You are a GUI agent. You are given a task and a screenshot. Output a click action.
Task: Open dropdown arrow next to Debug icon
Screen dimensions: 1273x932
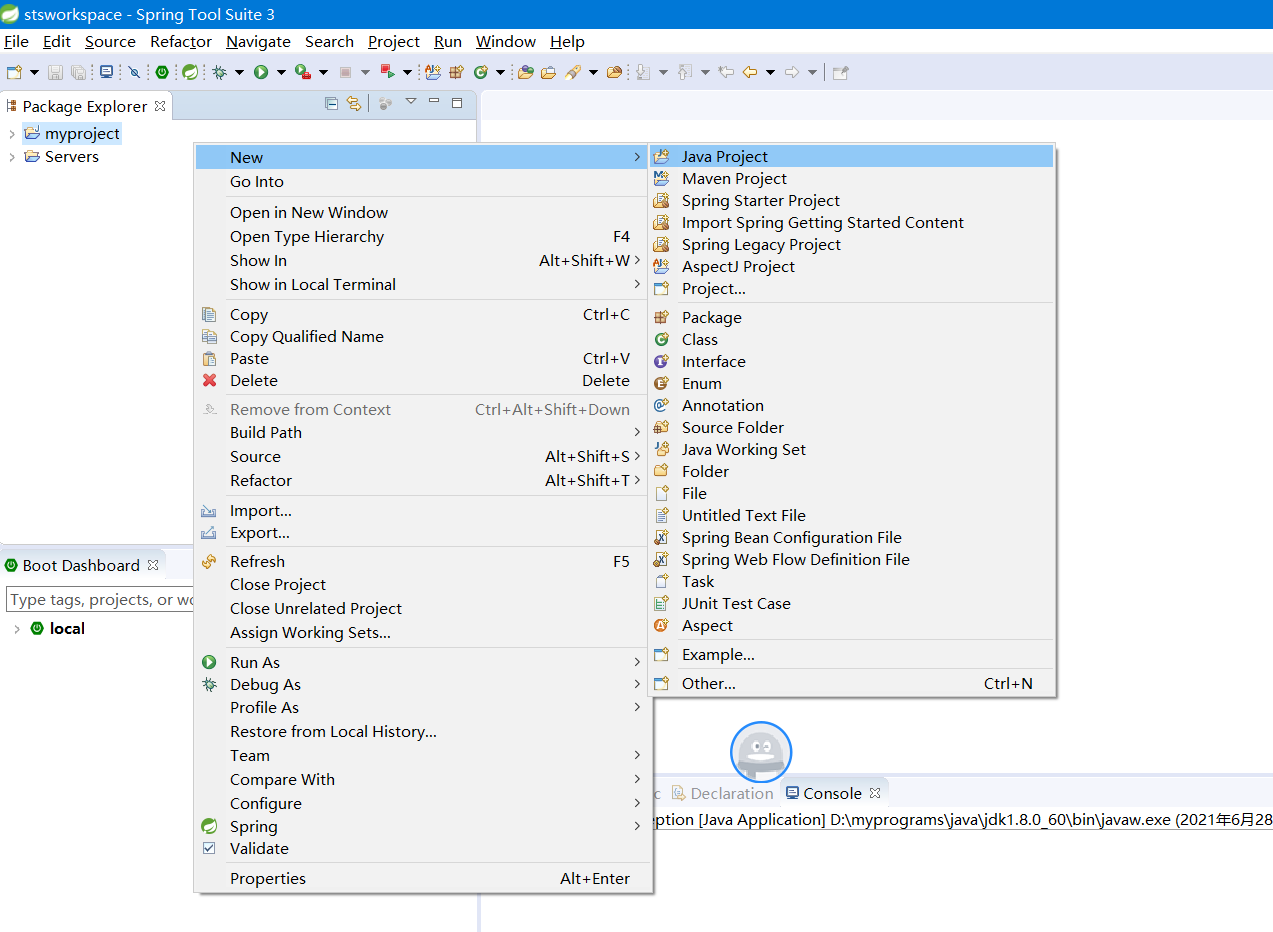tap(239, 72)
